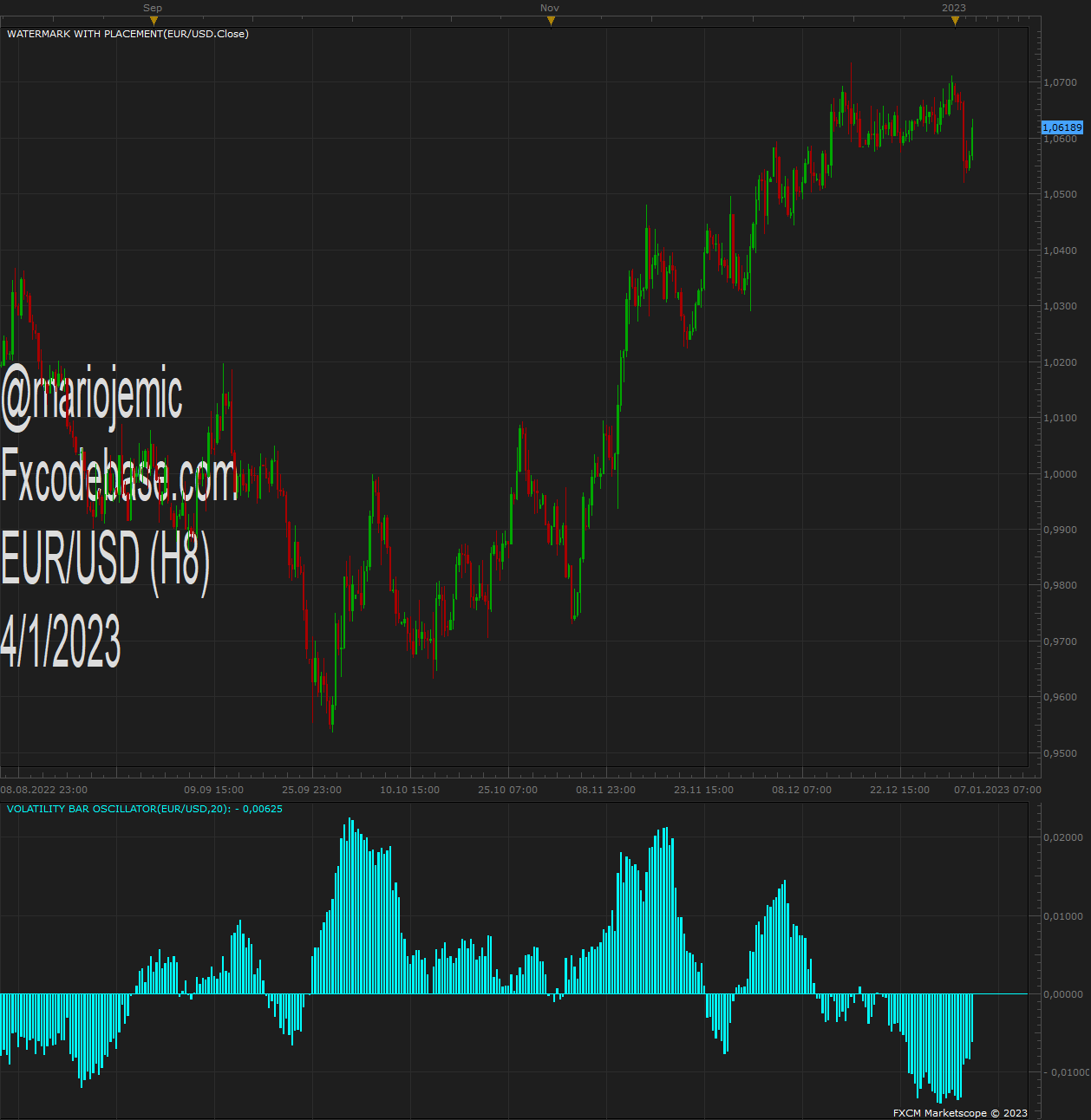This screenshot has height=1120, width=1091.
Task: Click the 07.01.2023 07:00 date label
Action: 998,790
